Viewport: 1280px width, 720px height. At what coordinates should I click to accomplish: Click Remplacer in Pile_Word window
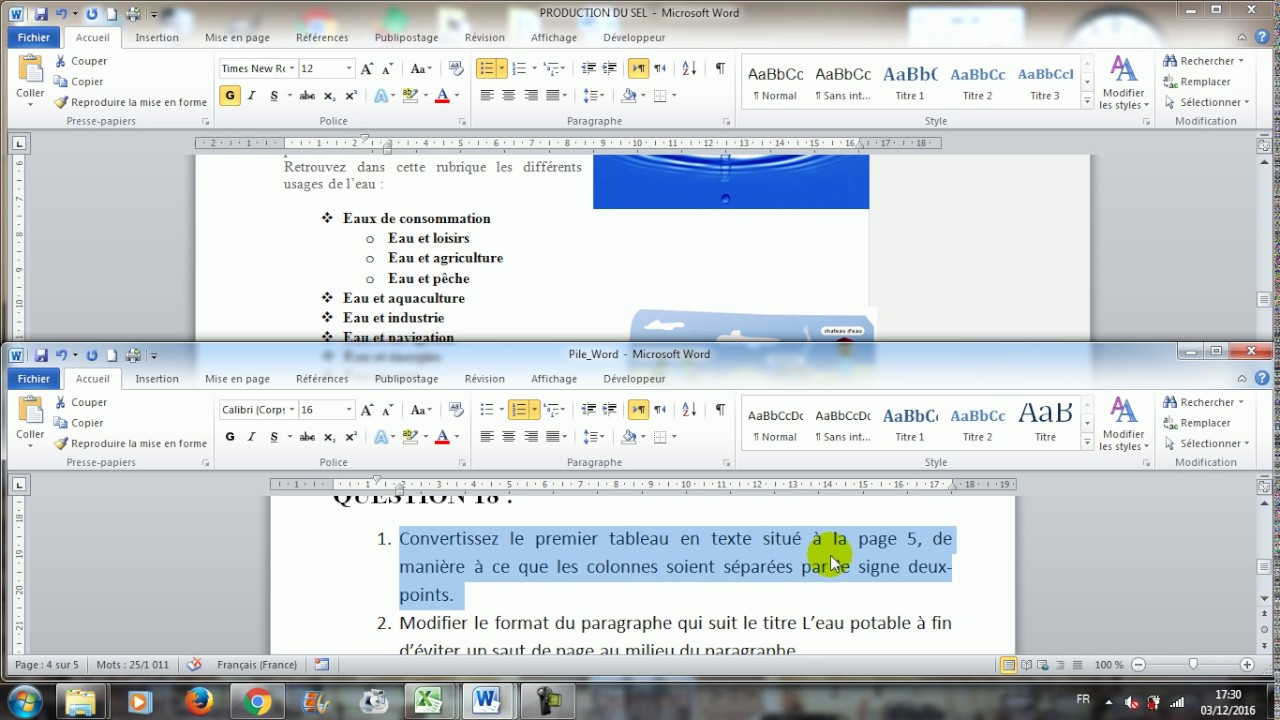[x=1197, y=423]
